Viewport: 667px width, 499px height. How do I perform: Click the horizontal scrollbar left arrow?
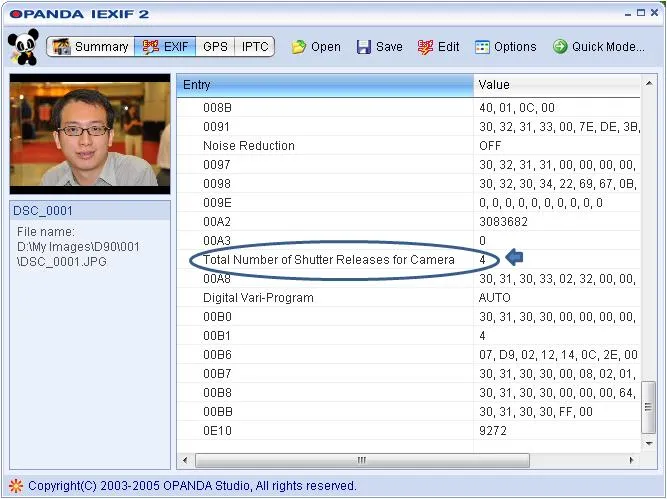coord(185,460)
